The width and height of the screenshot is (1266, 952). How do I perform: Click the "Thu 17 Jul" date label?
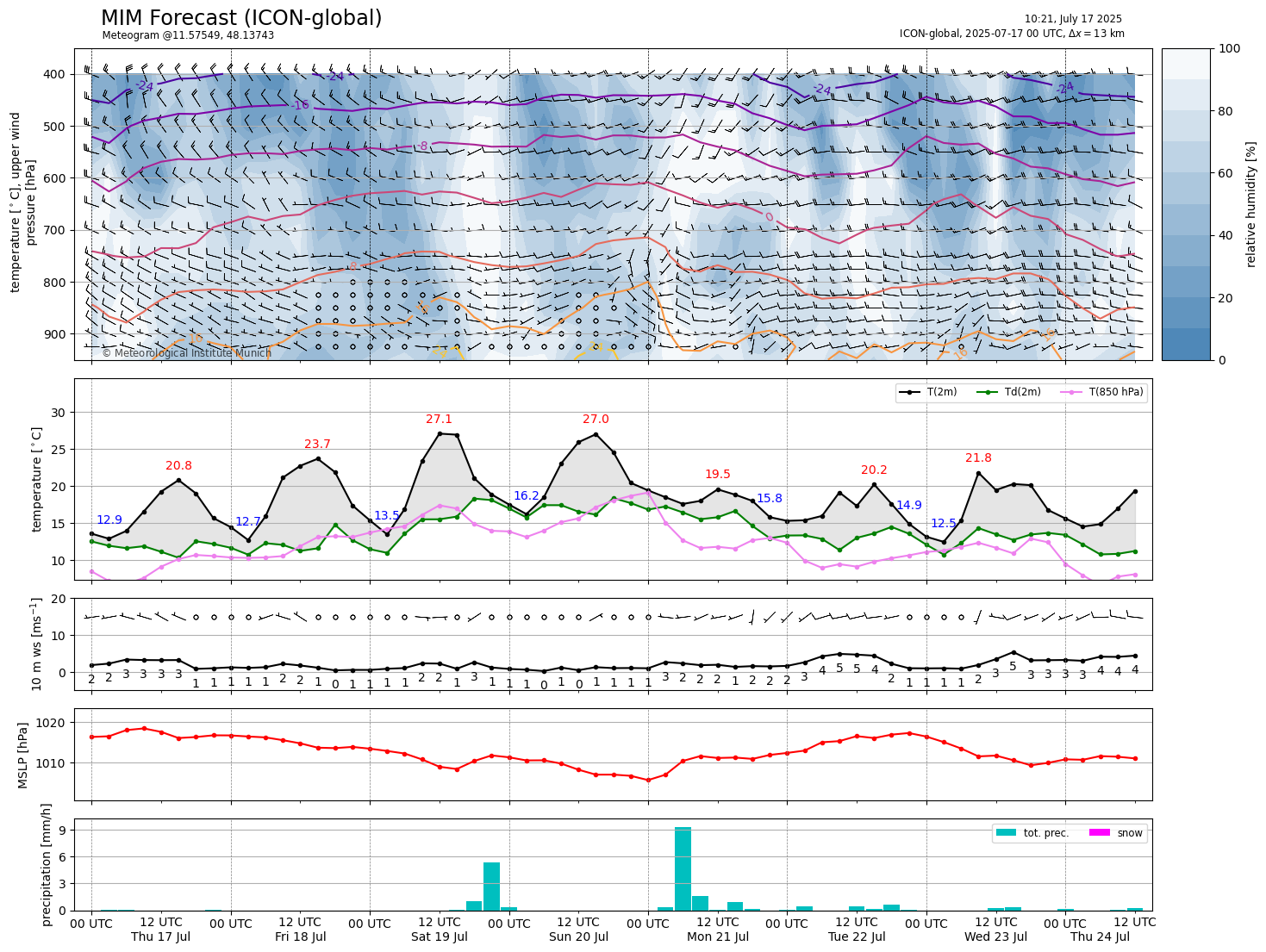(x=160, y=937)
